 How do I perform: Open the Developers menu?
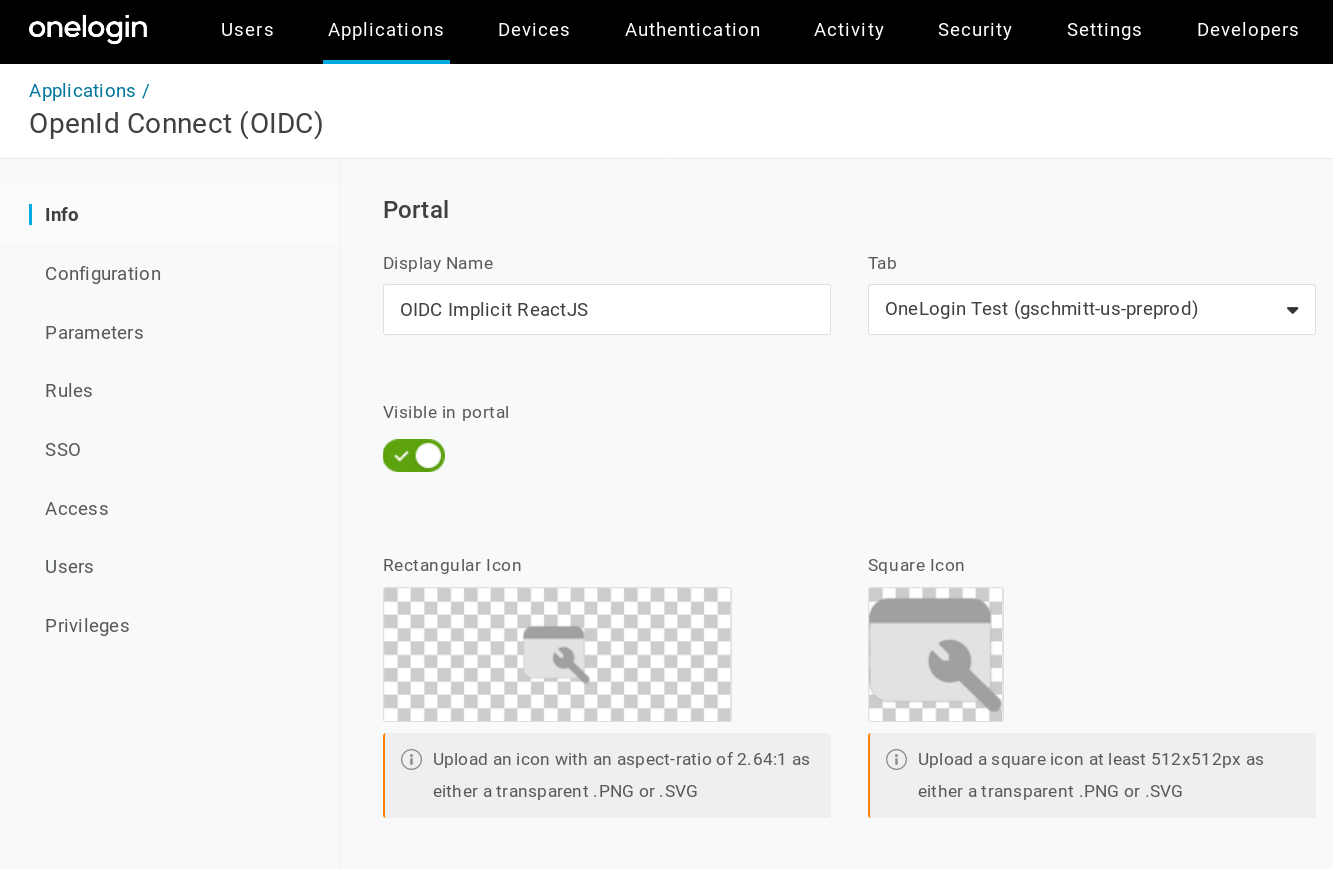1248,30
